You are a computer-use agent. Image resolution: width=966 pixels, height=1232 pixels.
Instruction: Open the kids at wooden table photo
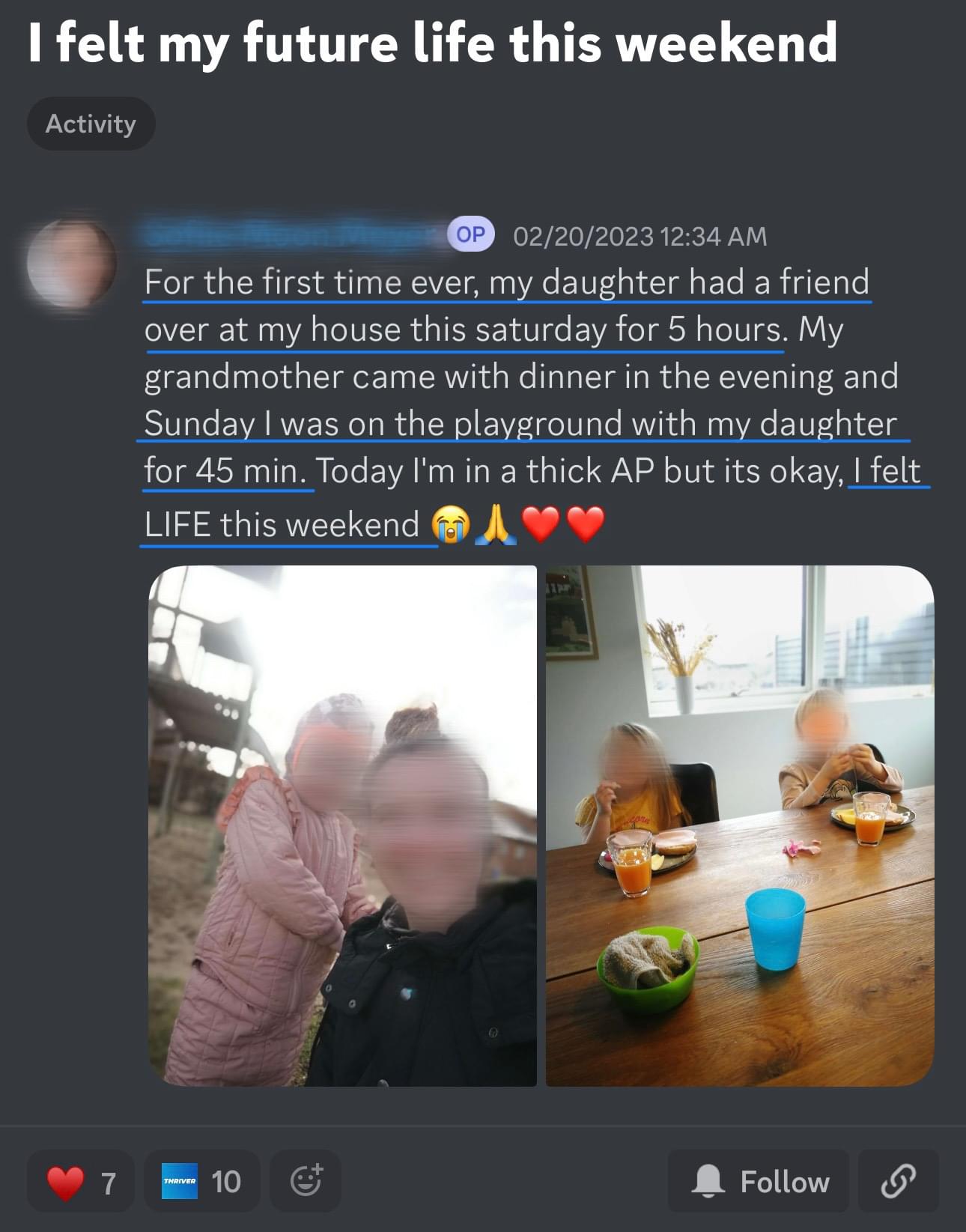[x=740, y=825]
